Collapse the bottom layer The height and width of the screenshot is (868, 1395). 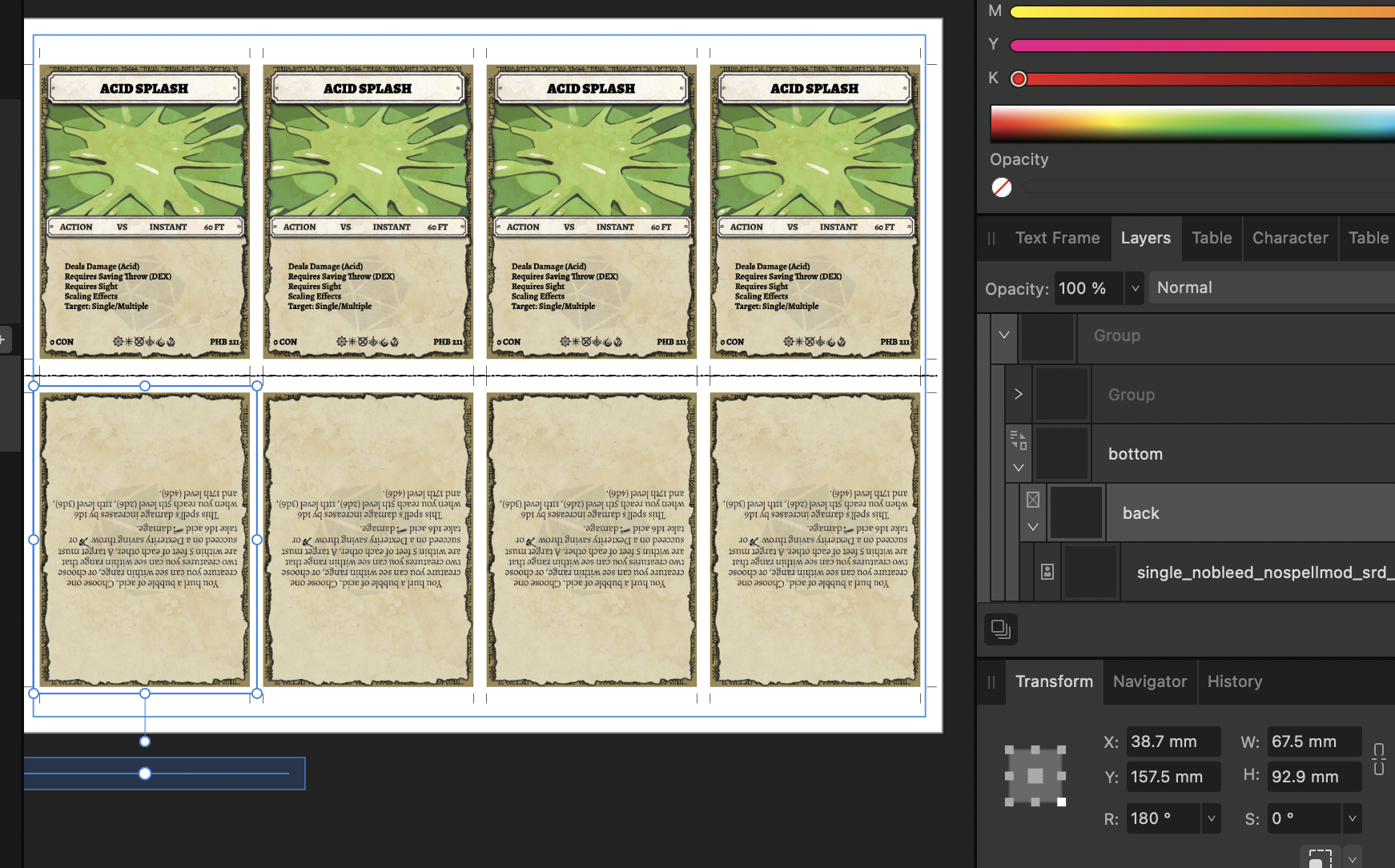(x=1019, y=468)
